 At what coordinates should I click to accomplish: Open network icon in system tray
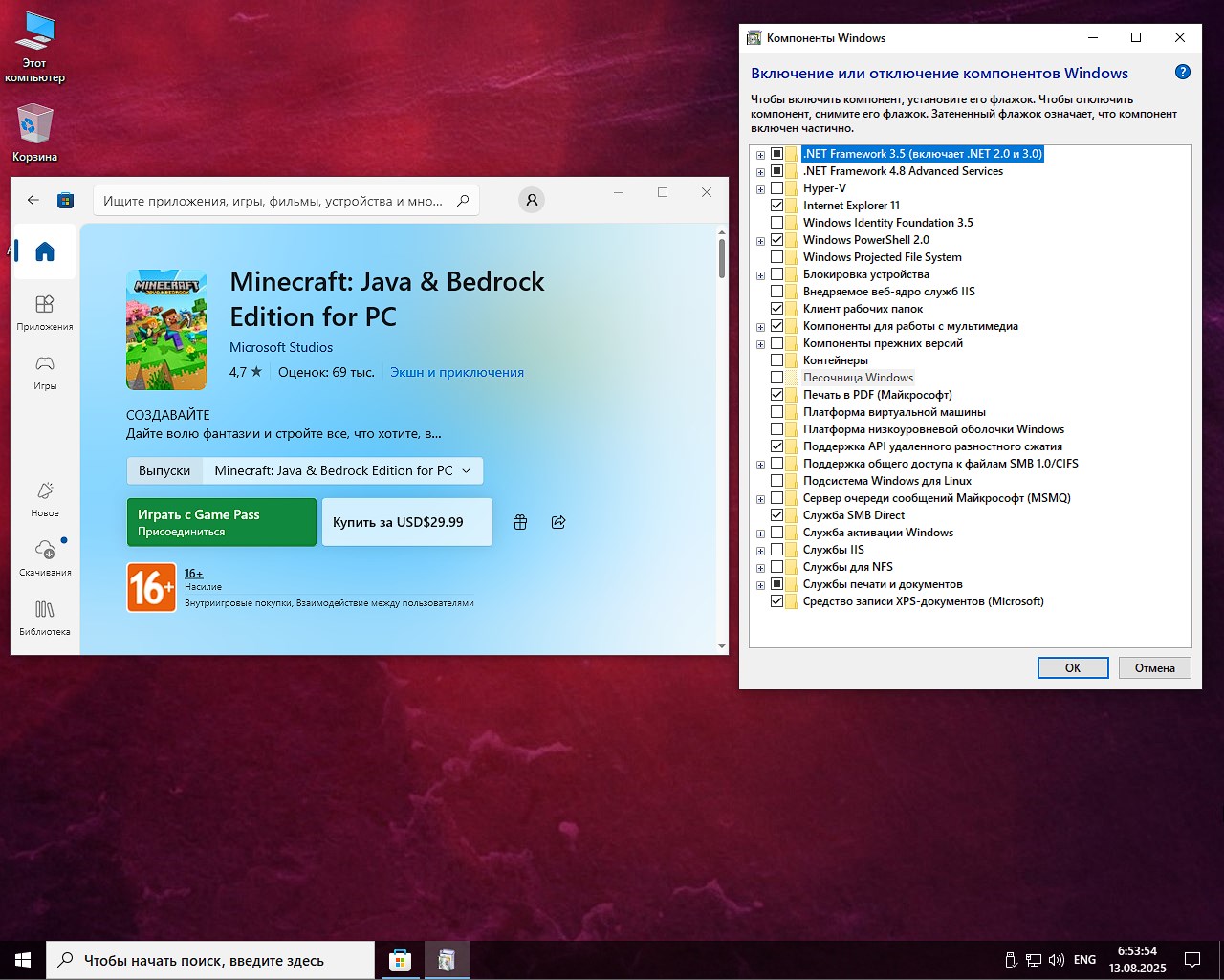[x=1034, y=960]
